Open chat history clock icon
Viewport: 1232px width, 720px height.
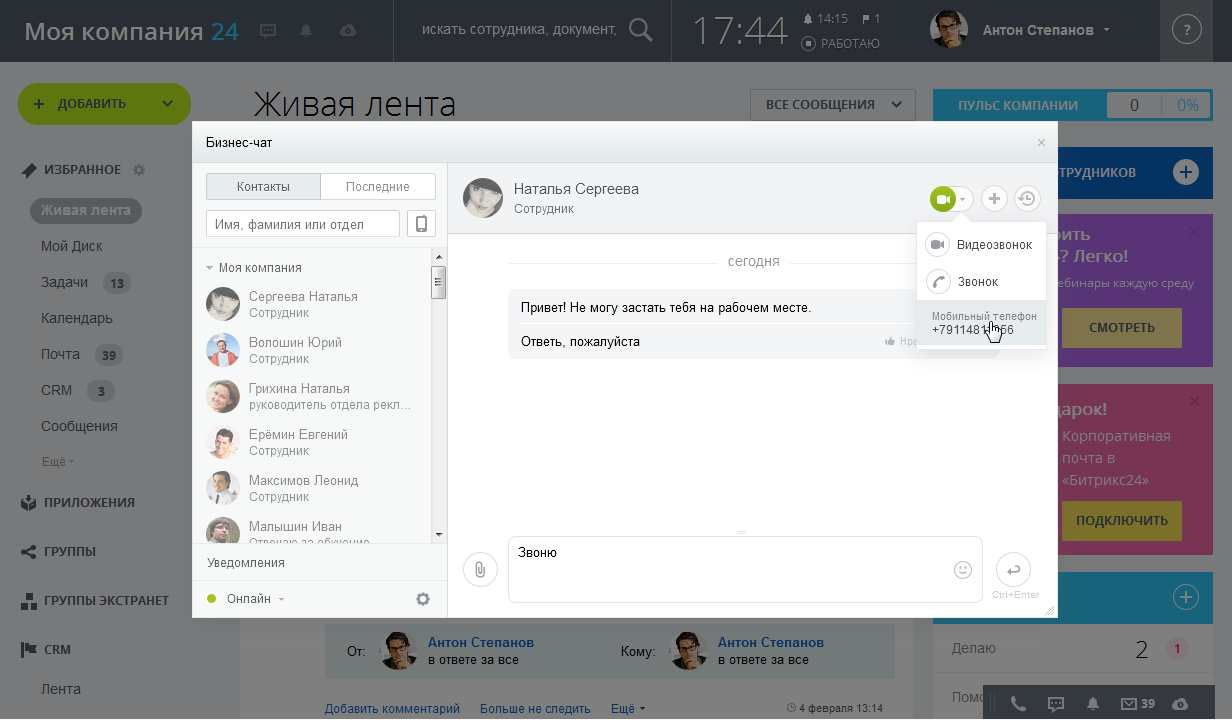point(1027,199)
